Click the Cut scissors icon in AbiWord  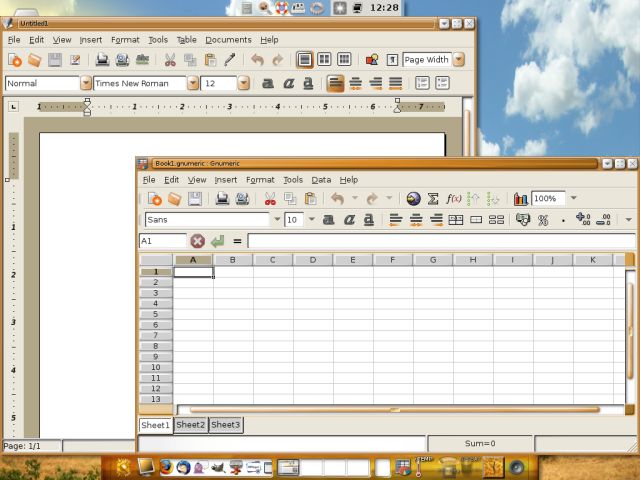[170, 60]
